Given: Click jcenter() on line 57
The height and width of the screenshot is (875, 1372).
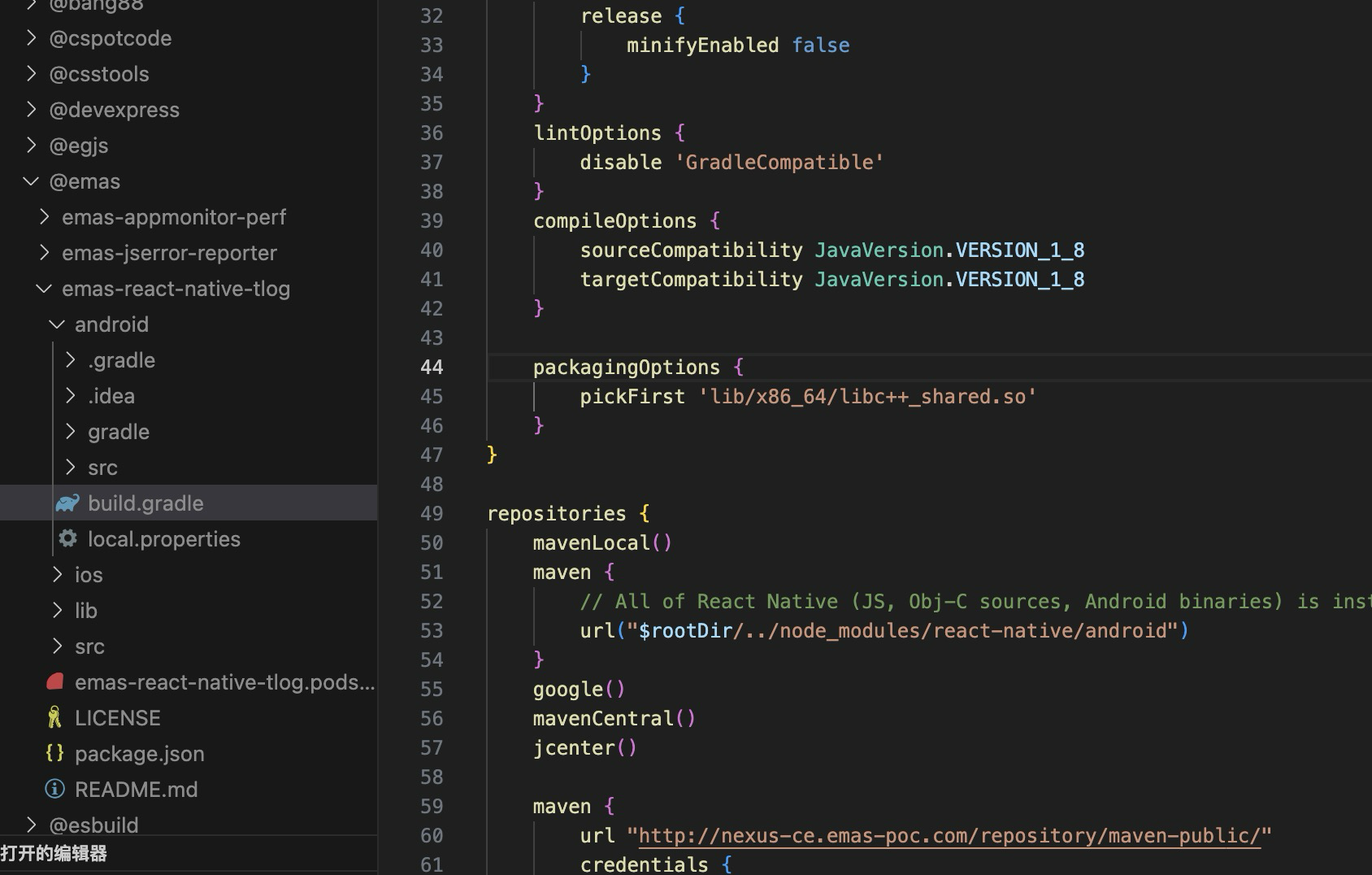Looking at the screenshot, I should pos(584,747).
